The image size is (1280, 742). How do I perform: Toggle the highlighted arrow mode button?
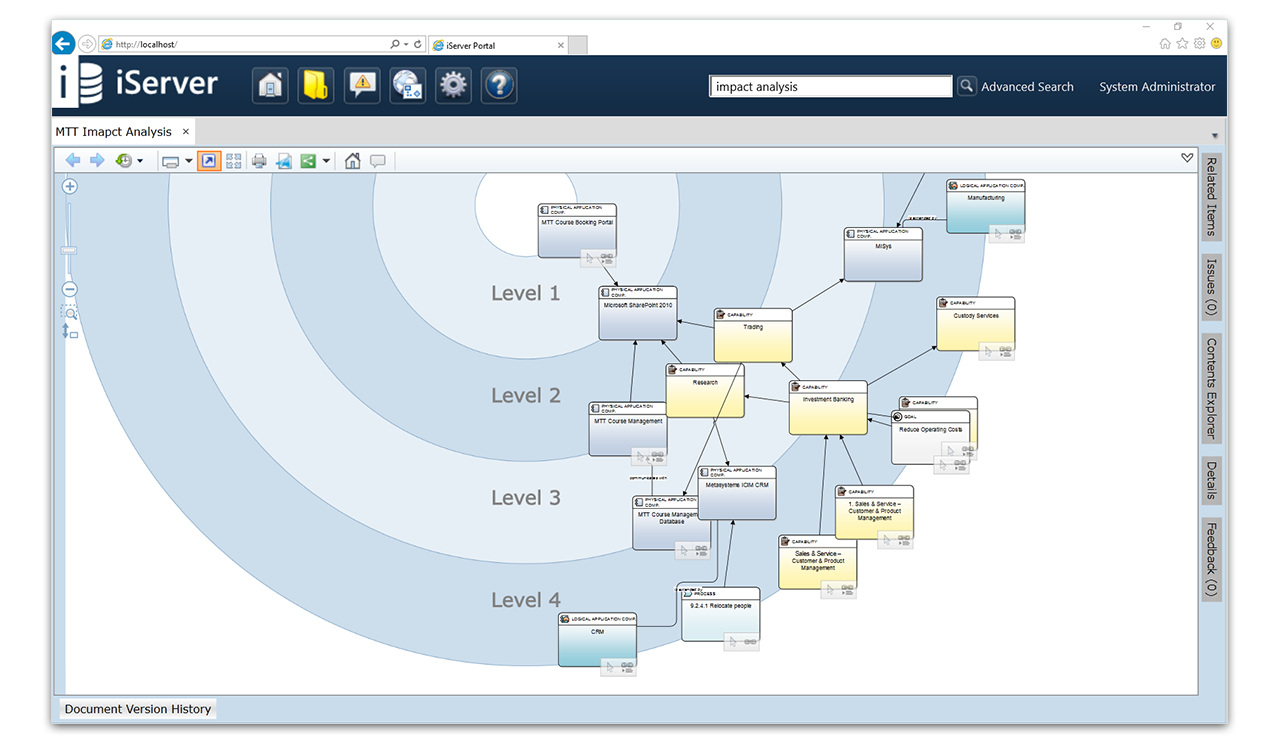[209, 161]
